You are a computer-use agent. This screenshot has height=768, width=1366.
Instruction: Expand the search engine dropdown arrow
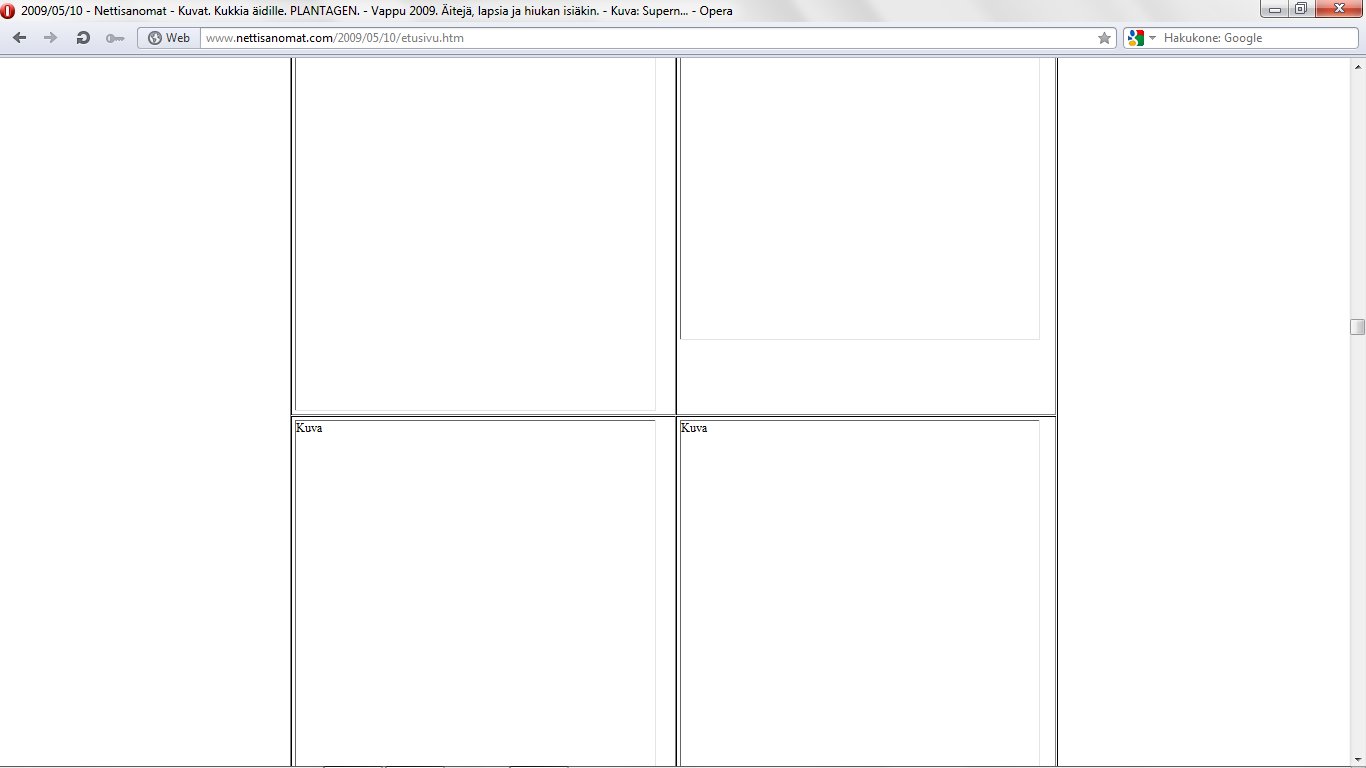[x=1152, y=38]
